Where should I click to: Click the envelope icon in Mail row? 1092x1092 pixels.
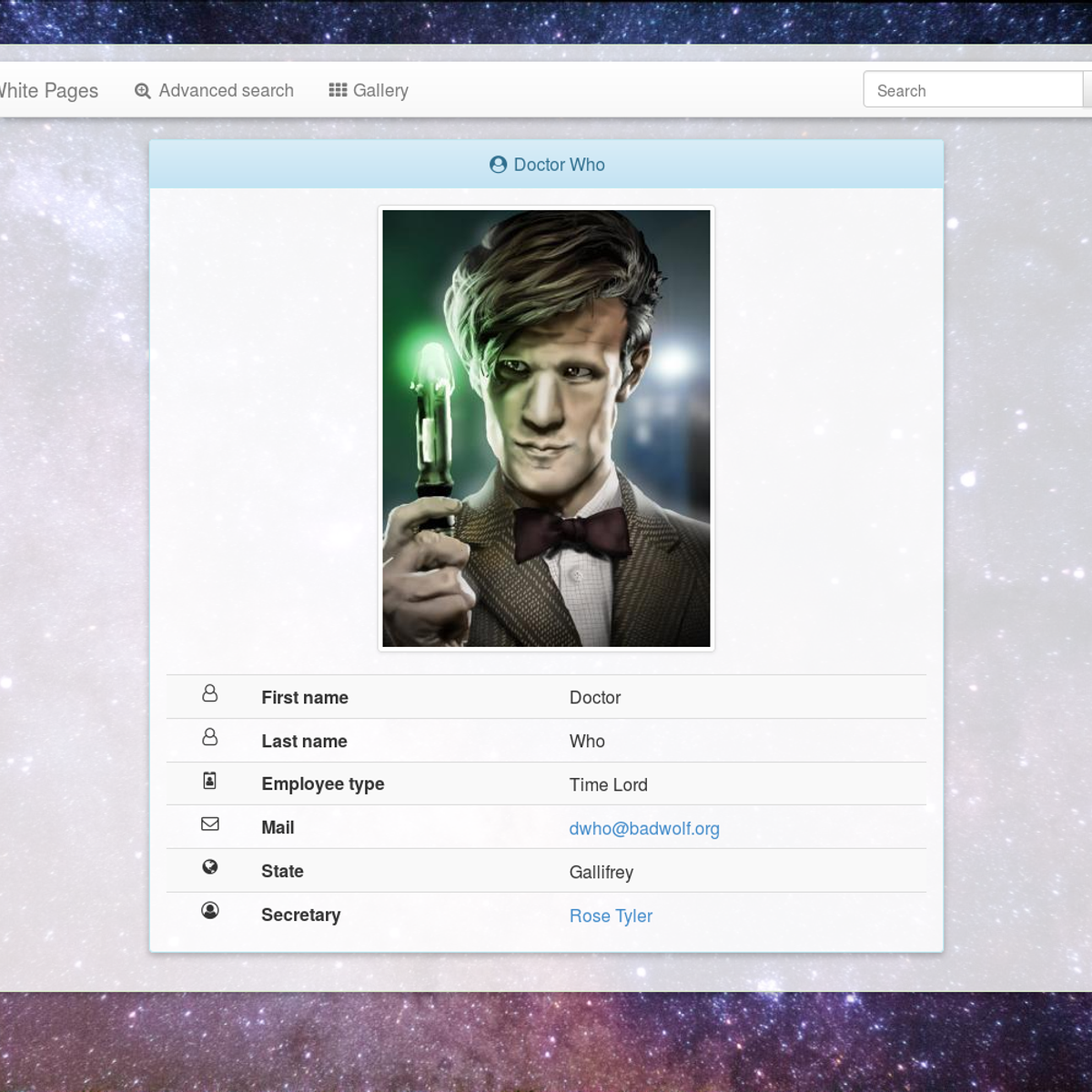[x=209, y=824]
